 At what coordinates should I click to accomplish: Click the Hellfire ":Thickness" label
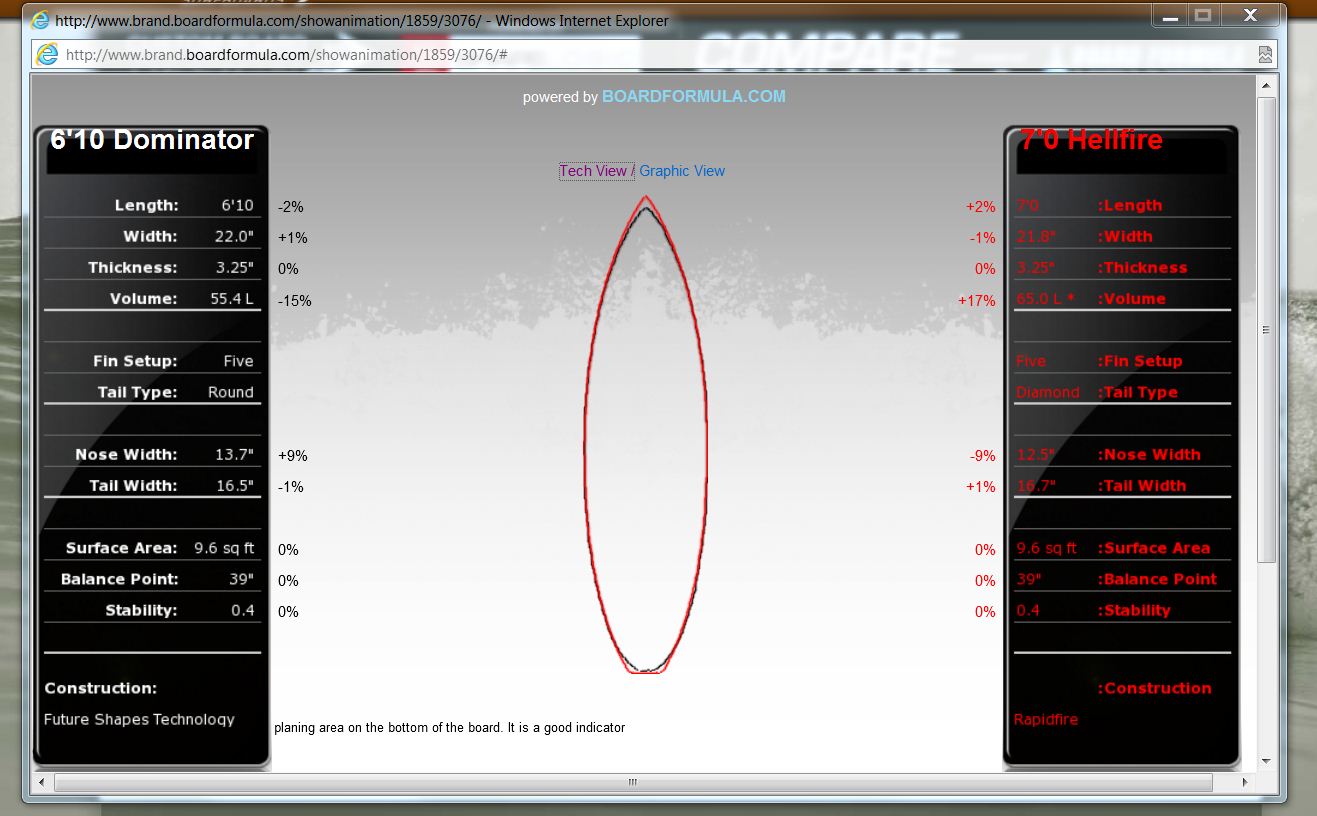click(x=1142, y=268)
